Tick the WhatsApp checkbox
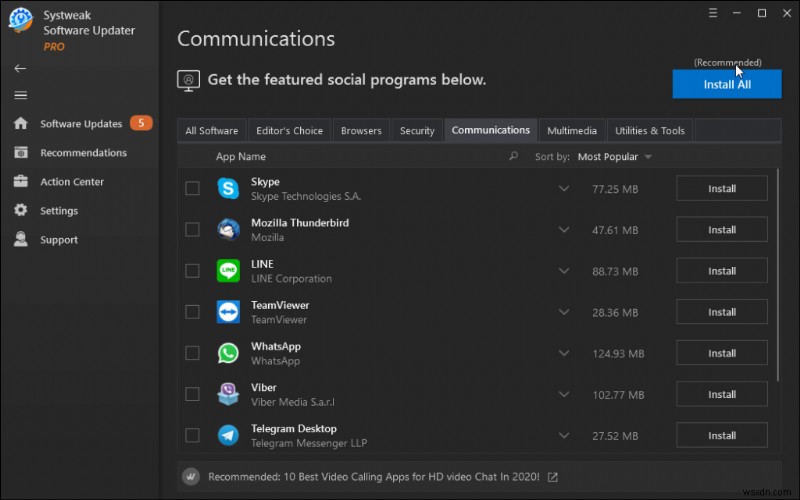The height and width of the screenshot is (500, 800). coord(192,353)
